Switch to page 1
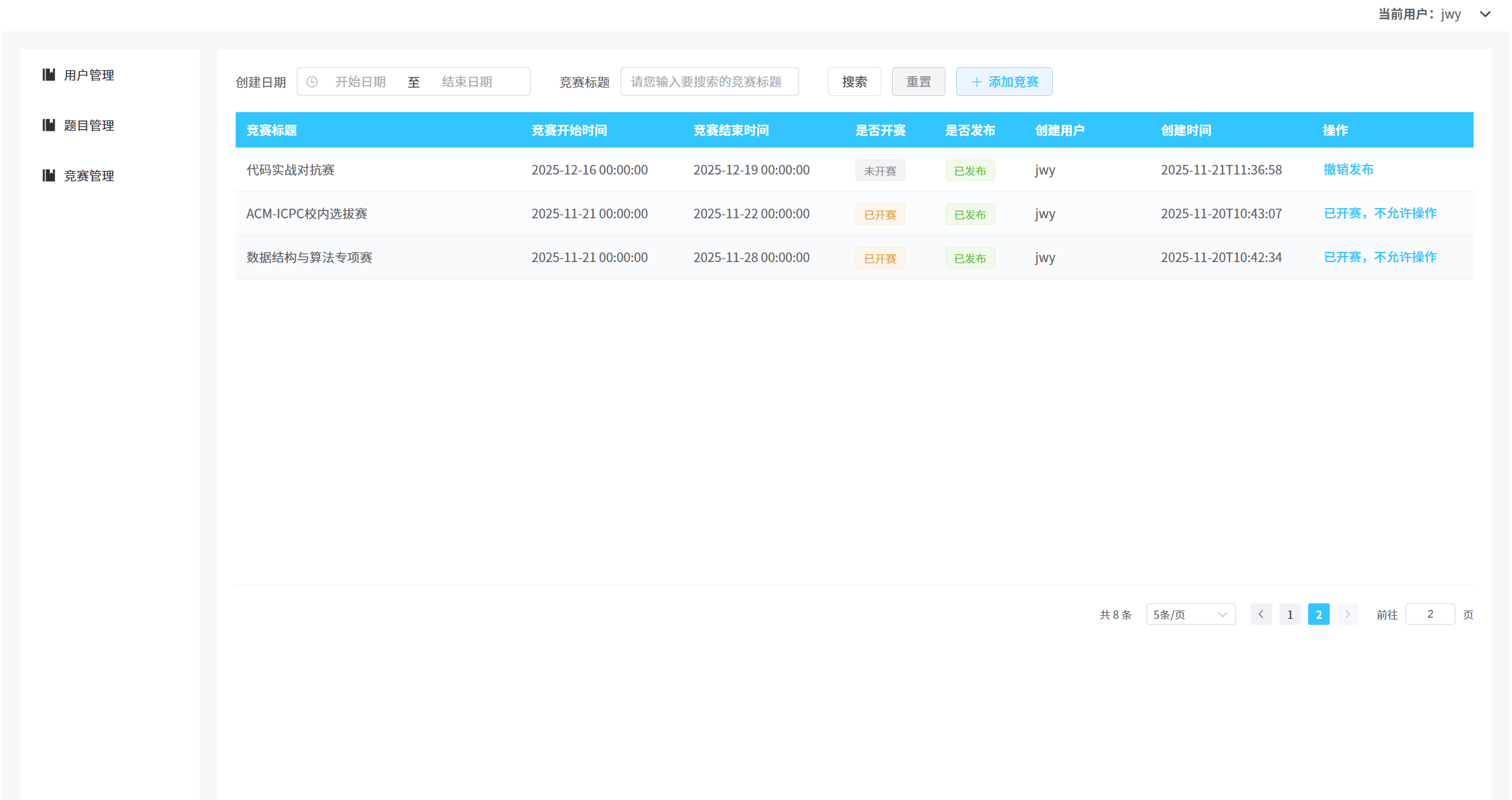Viewport: 1512px width, 800px height. click(x=1290, y=614)
